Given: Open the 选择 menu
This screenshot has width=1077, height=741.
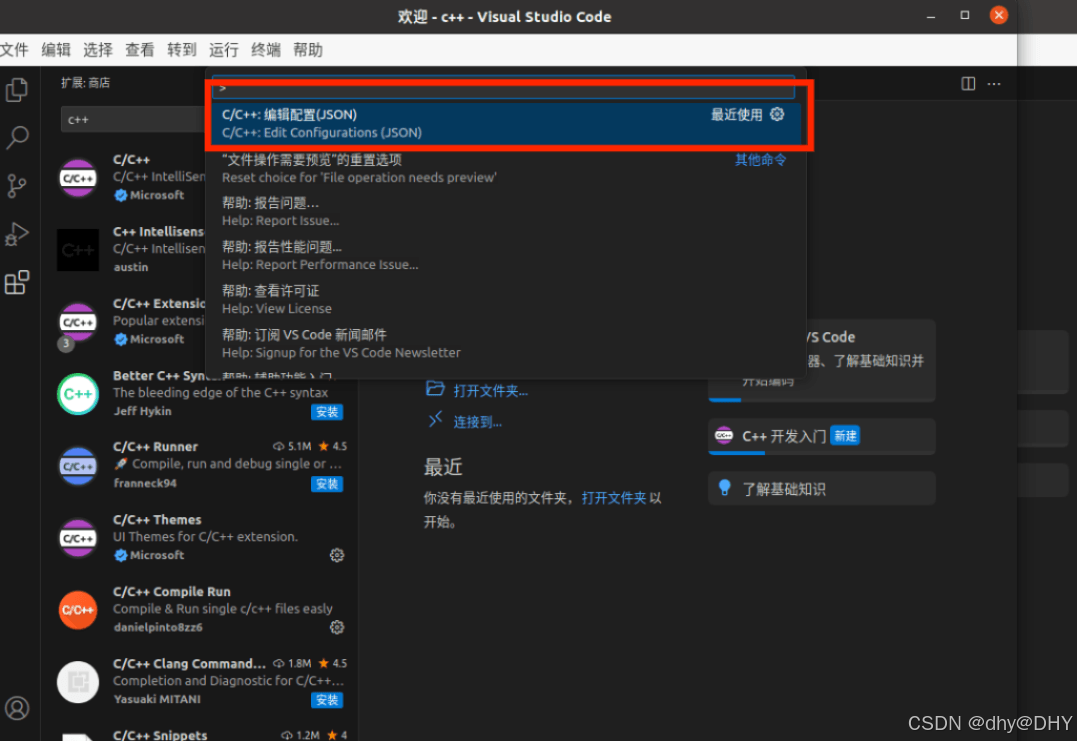Looking at the screenshot, I should (98, 50).
